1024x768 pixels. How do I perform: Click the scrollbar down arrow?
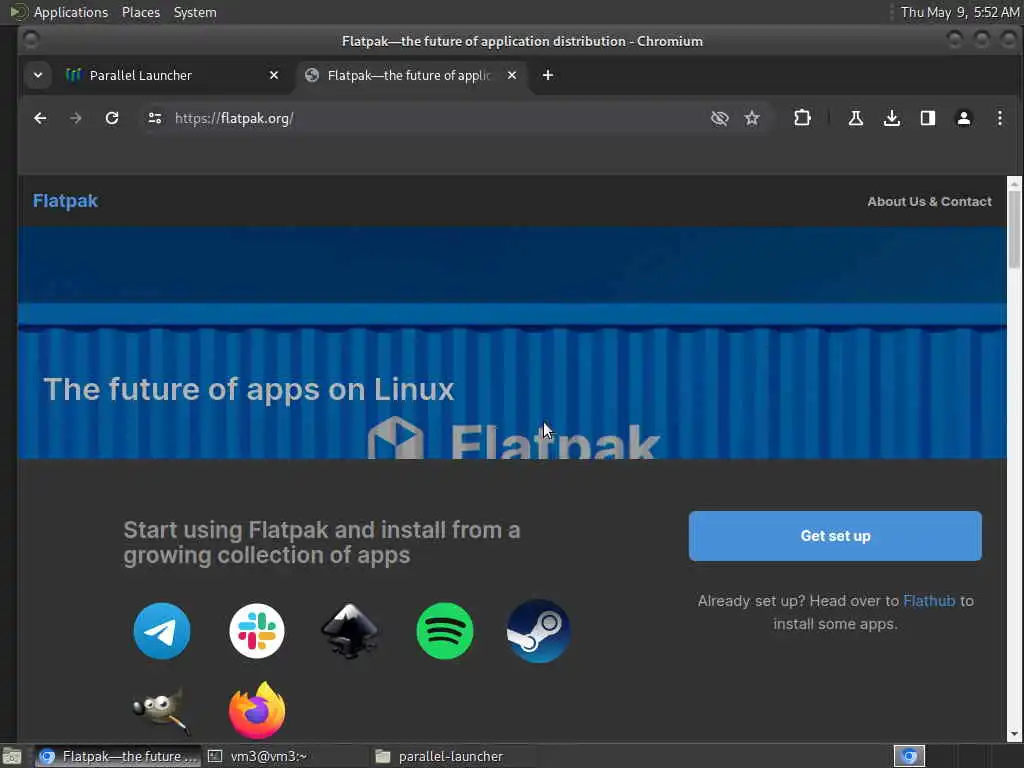[1014, 734]
